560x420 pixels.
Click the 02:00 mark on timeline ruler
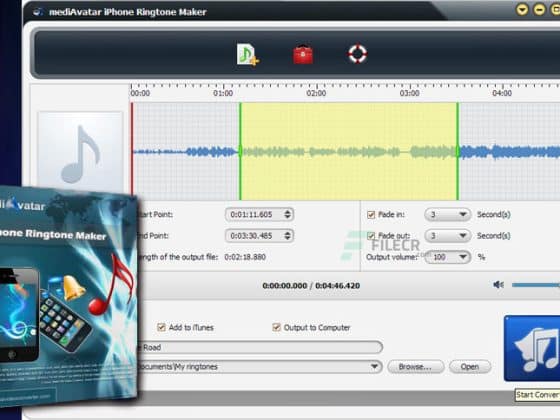[316, 93]
